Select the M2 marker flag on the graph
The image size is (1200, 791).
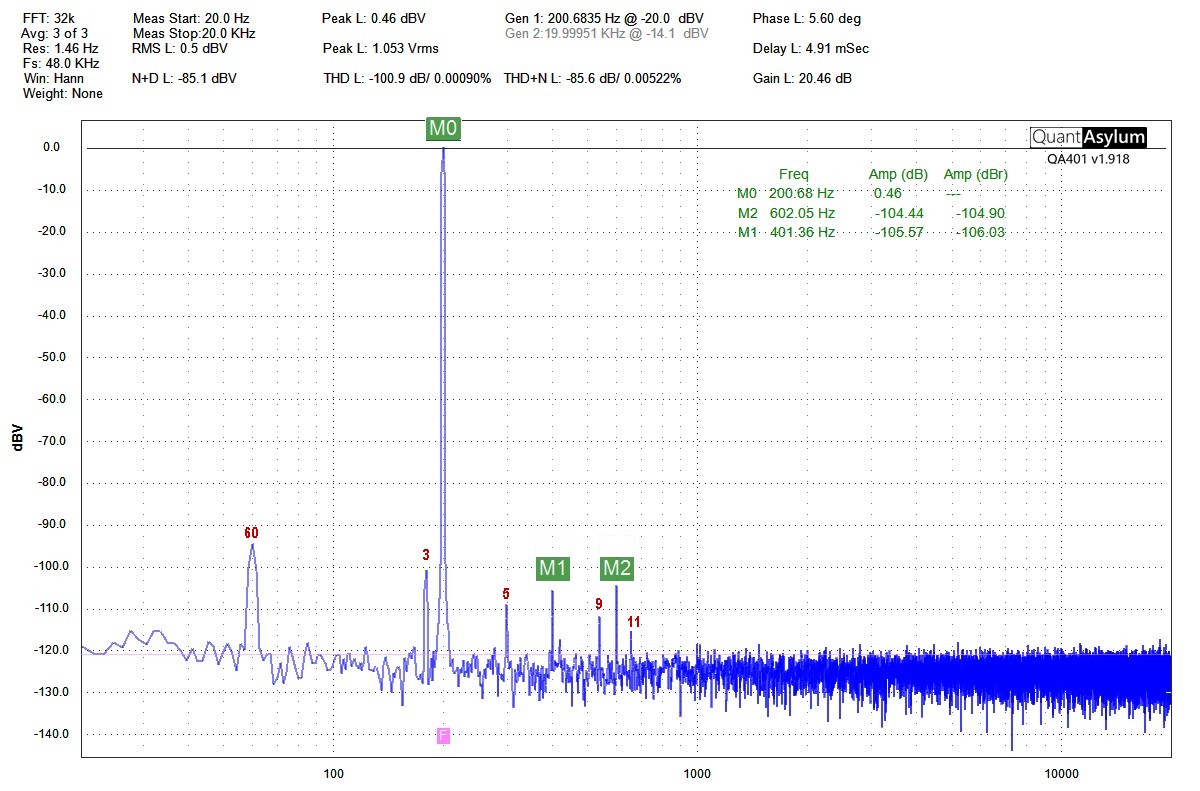point(617,569)
